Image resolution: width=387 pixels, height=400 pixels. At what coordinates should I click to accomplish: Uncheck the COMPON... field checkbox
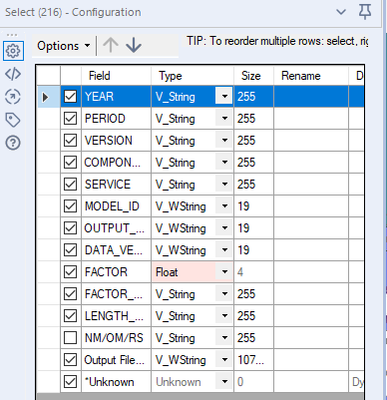click(70, 162)
